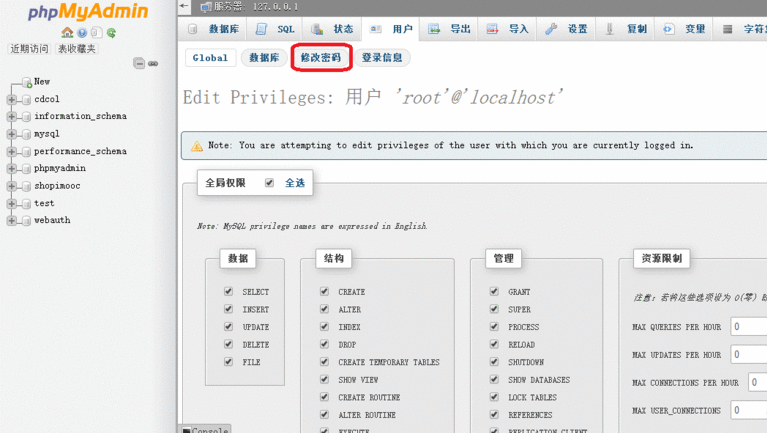767x433 pixels.
Task: Uncheck the CREATE privilege checkbox
Action: pos(324,292)
